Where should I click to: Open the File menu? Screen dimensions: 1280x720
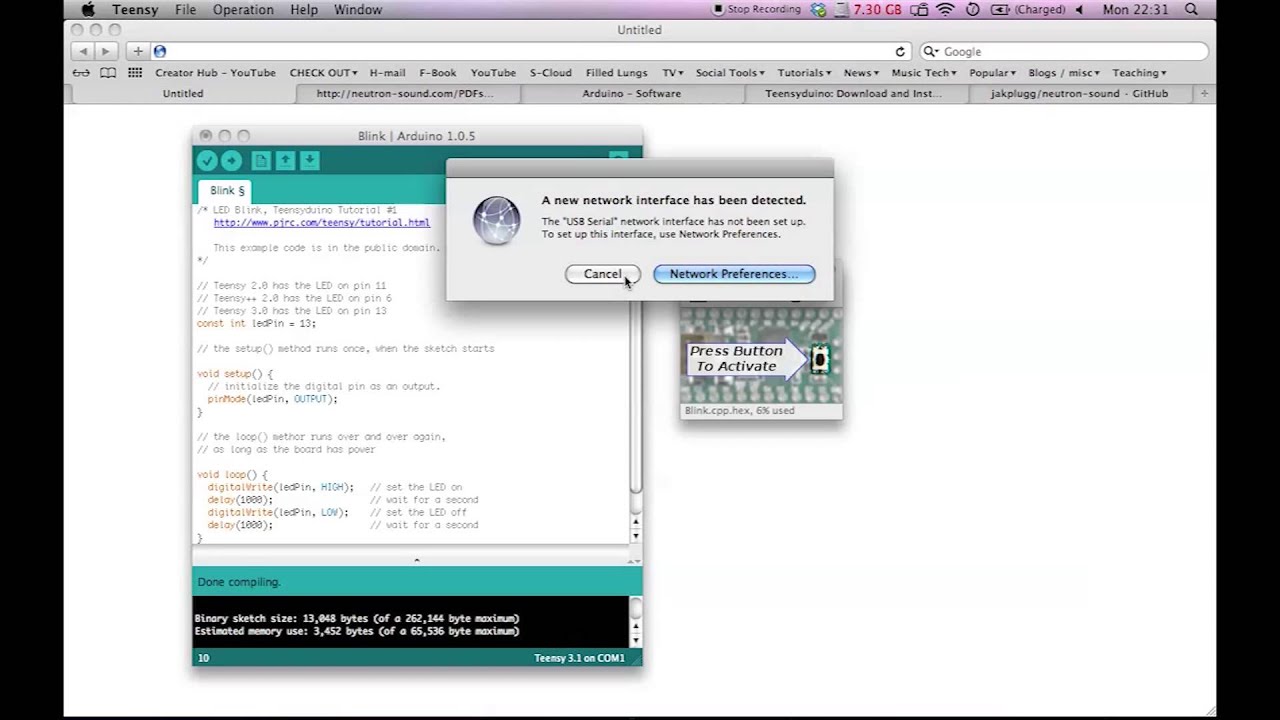click(186, 9)
